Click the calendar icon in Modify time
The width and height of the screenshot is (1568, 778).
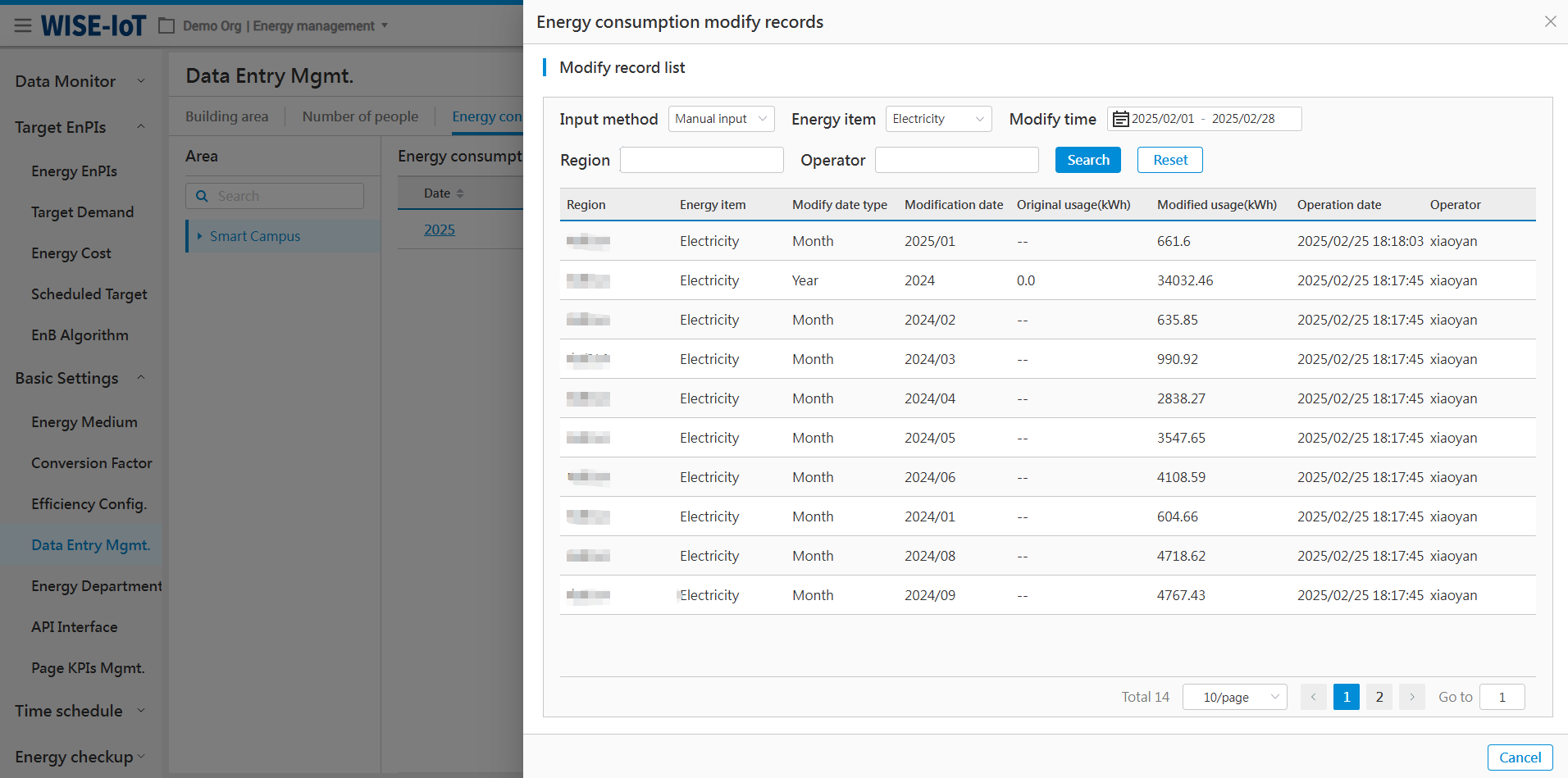click(1120, 119)
